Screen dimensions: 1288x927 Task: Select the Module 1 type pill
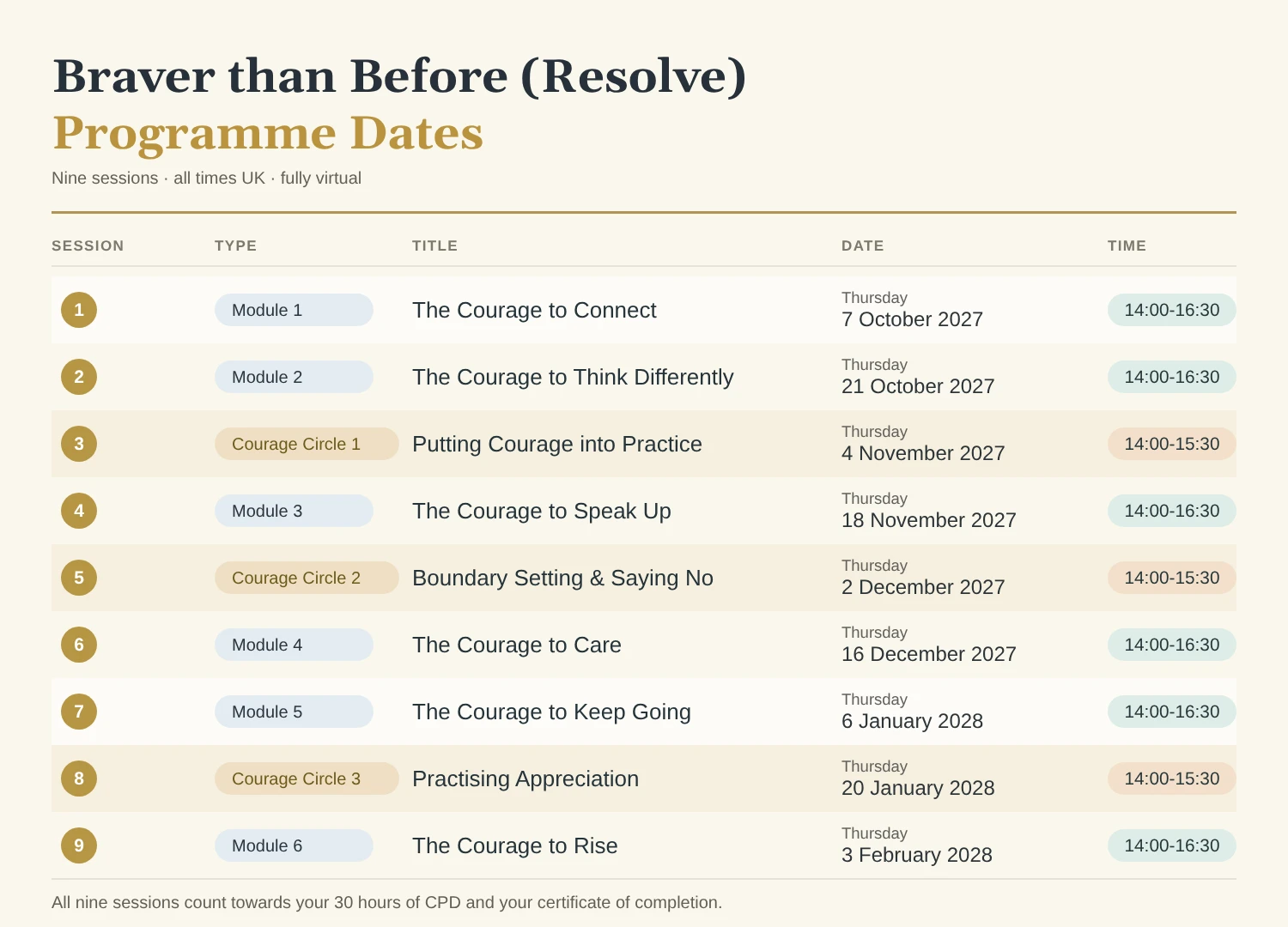pos(294,310)
